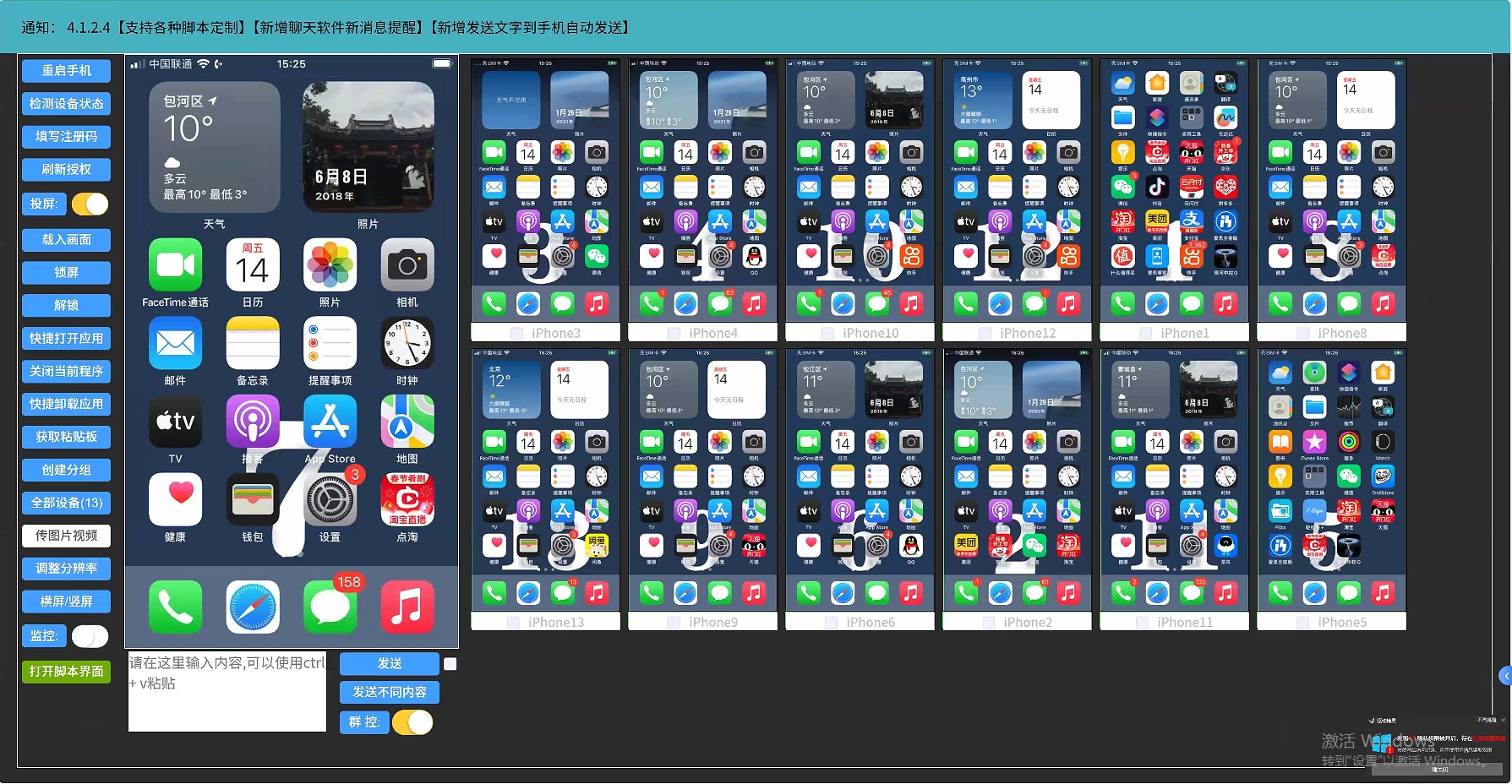
Task: Open Podcasts app on main phone
Action: tap(252, 422)
